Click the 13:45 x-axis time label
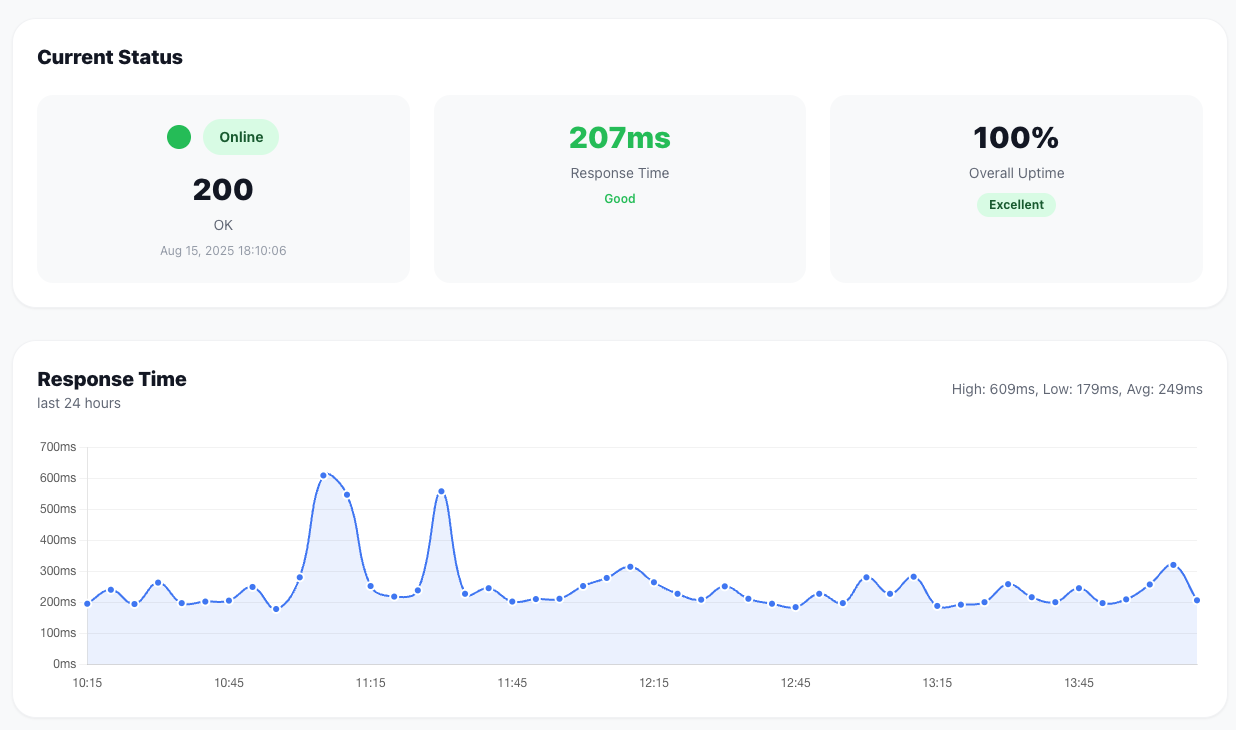 click(1079, 683)
